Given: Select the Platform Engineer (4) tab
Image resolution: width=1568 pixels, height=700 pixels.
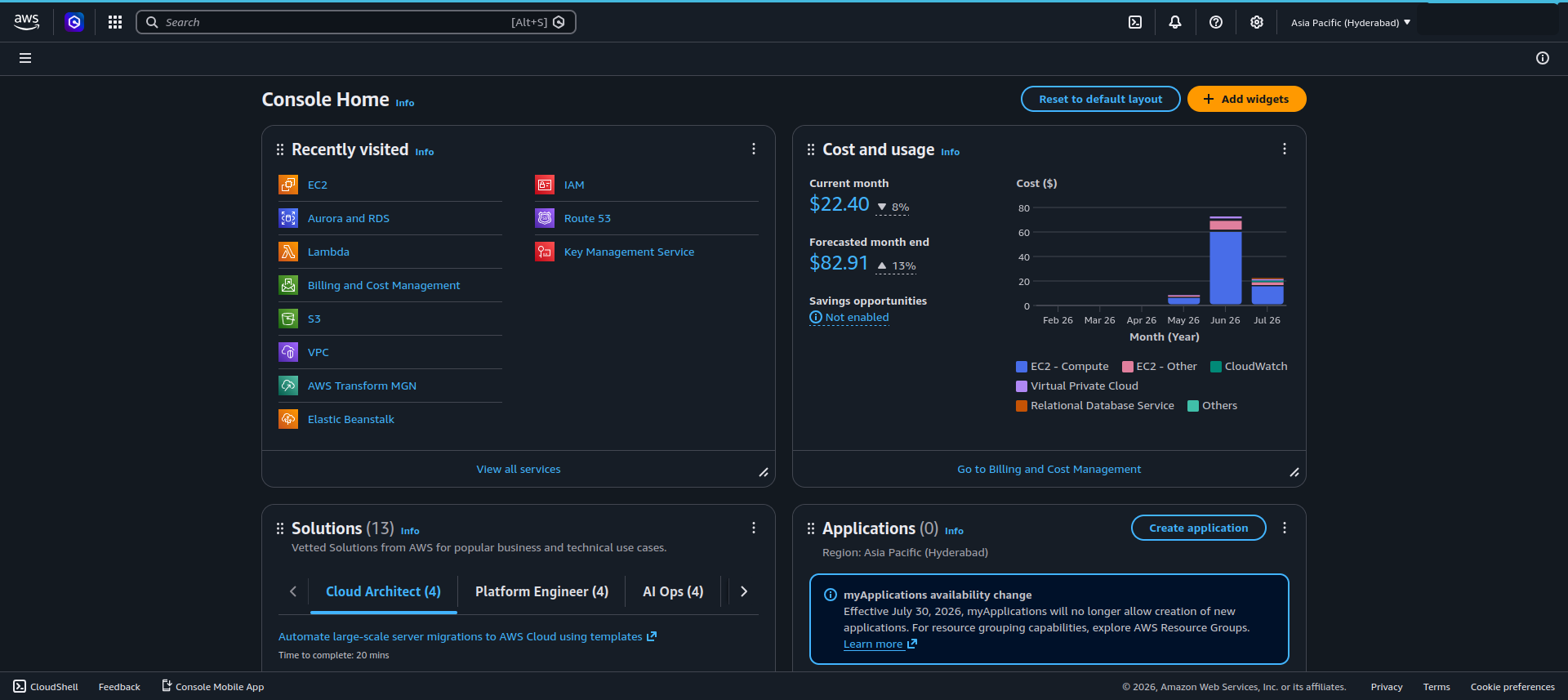Looking at the screenshot, I should 541,591.
